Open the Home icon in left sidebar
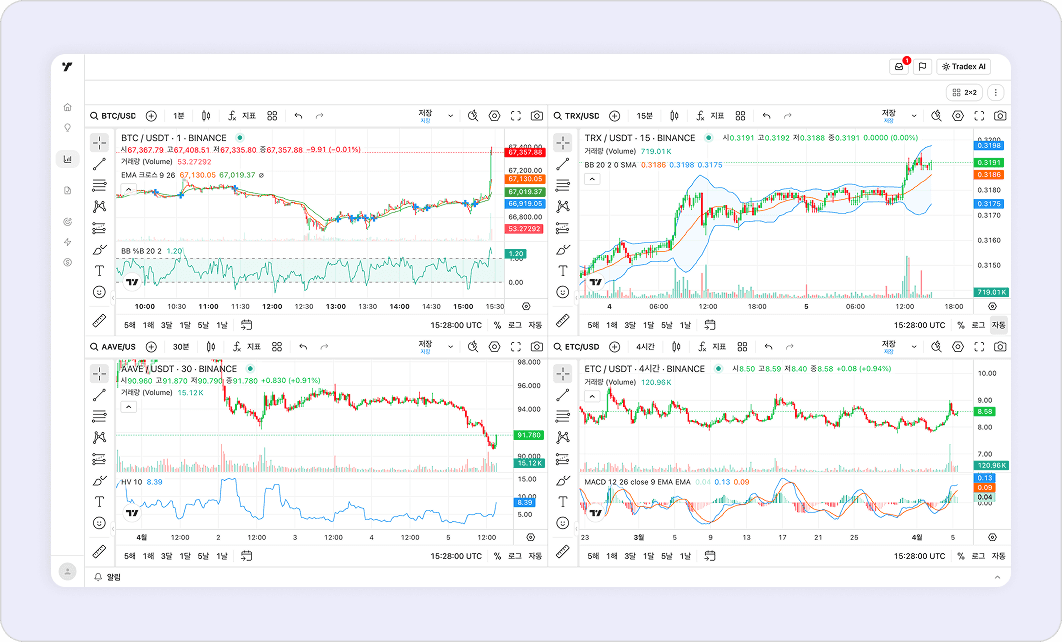Screen dimensions: 1062x642 (67, 107)
